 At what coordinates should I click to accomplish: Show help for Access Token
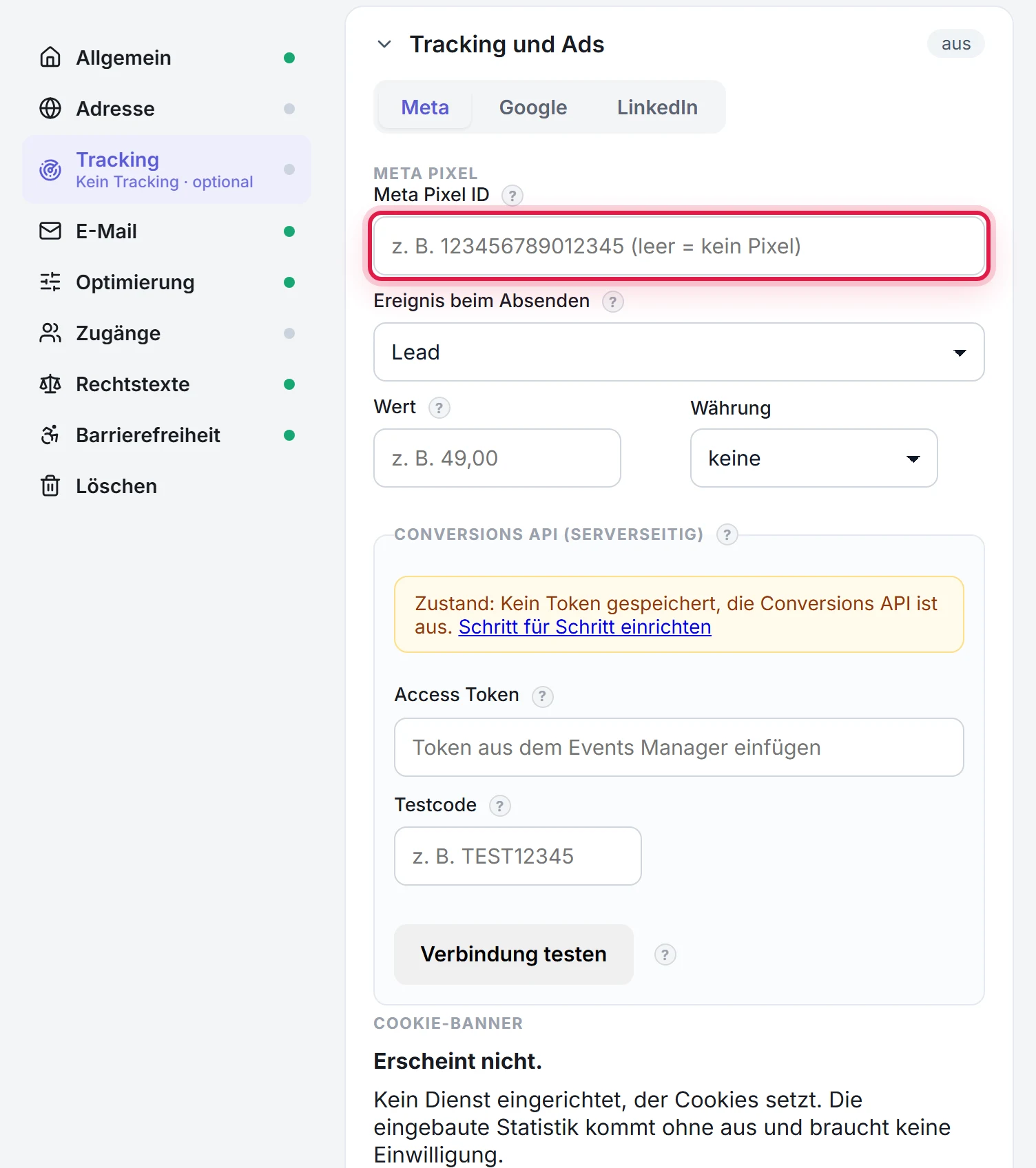click(x=542, y=696)
